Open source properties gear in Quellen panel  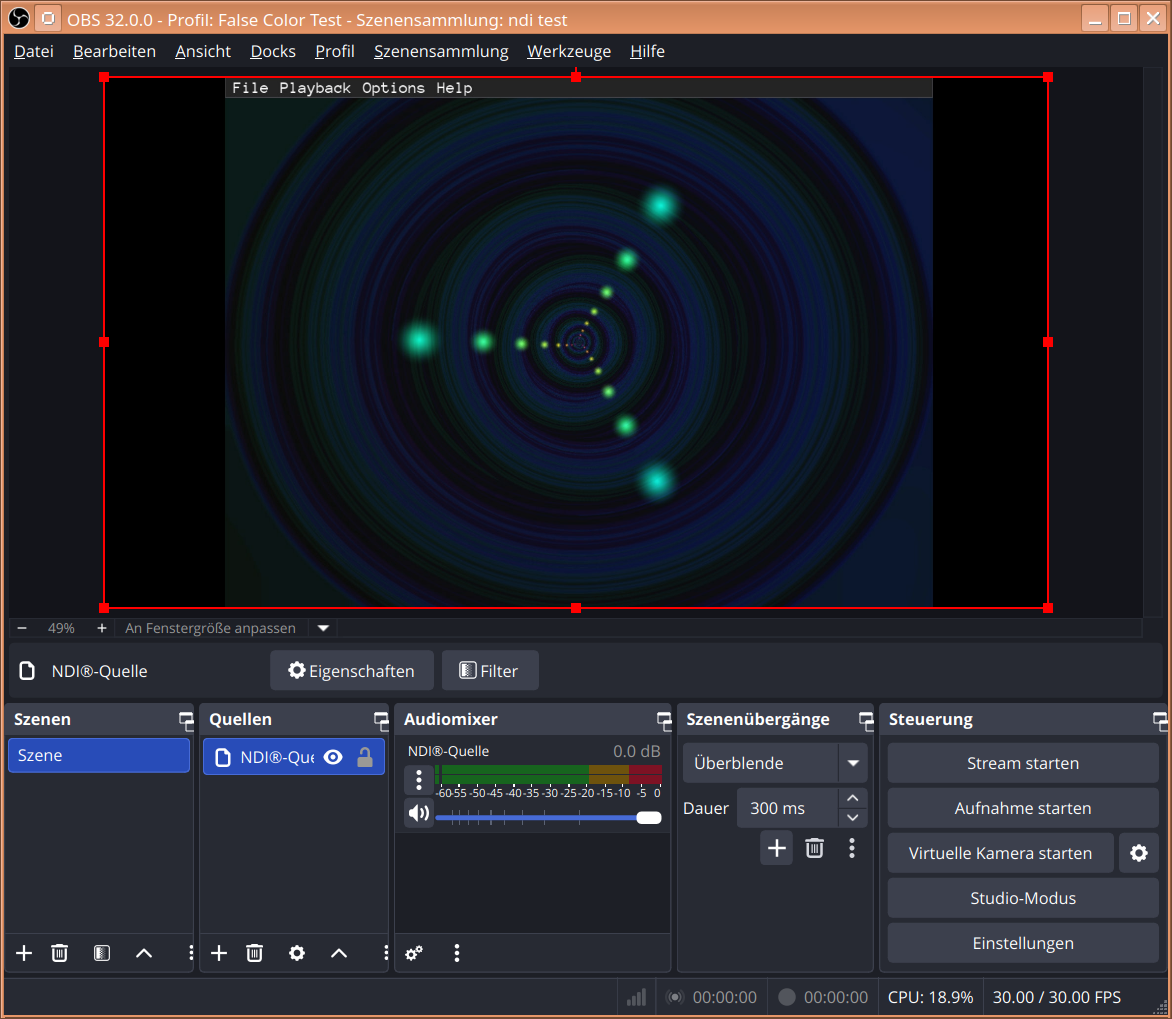tap(297, 953)
